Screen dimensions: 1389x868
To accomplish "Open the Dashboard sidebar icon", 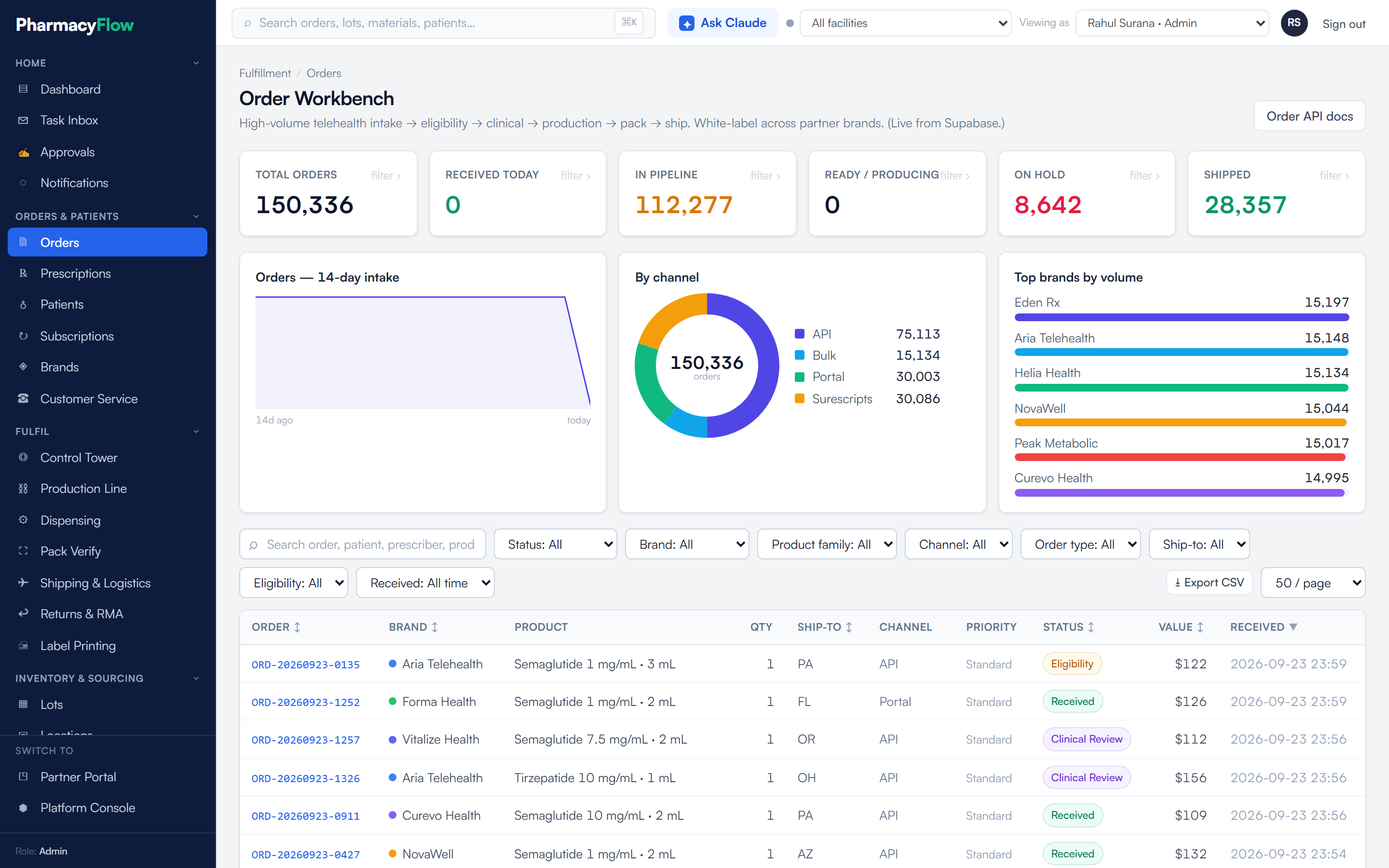I will coord(23,89).
